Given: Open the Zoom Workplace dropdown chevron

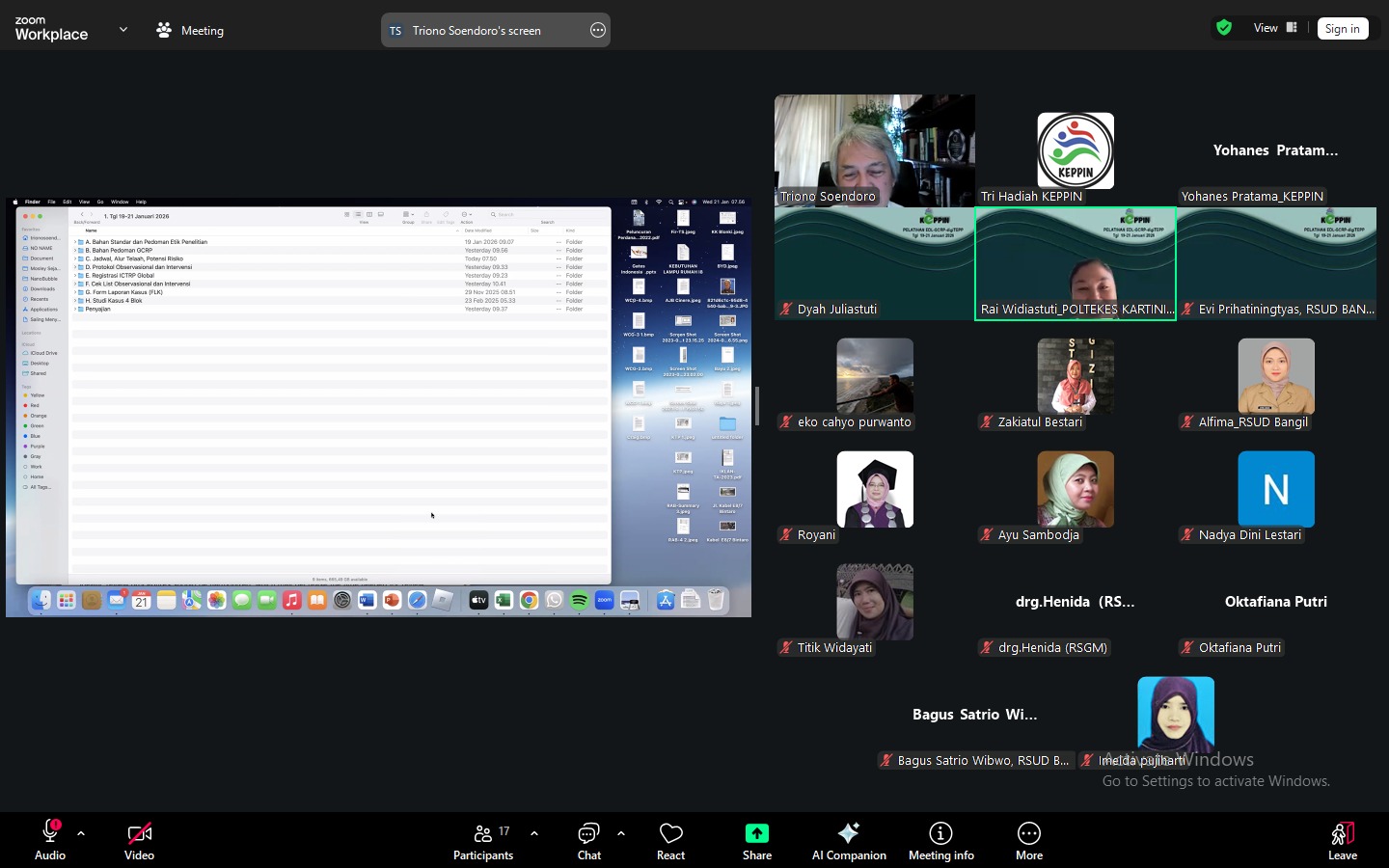Looking at the screenshot, I should (x=123, y=30).
